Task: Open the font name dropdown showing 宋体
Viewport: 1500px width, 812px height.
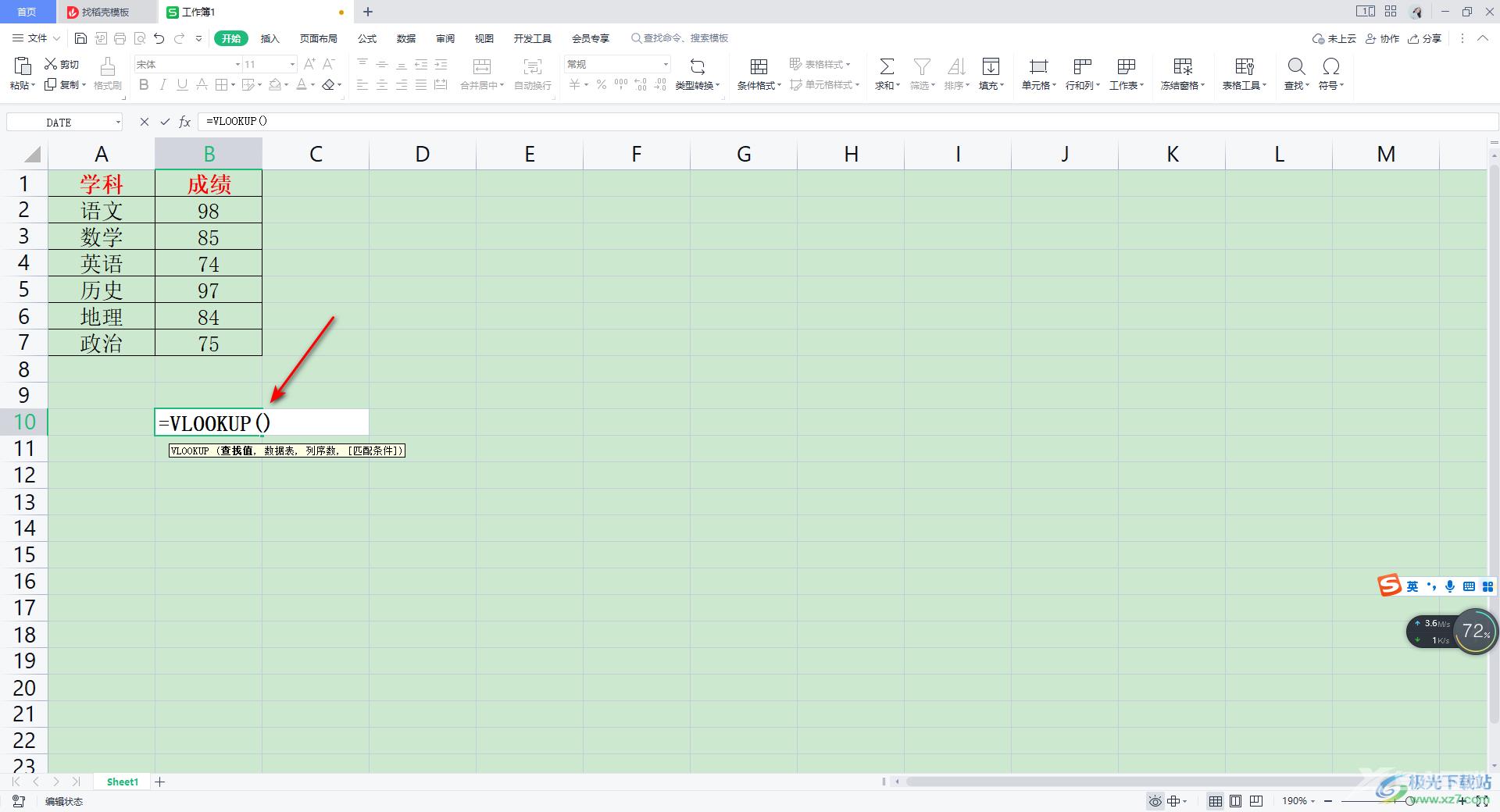Action: point(237,64)
